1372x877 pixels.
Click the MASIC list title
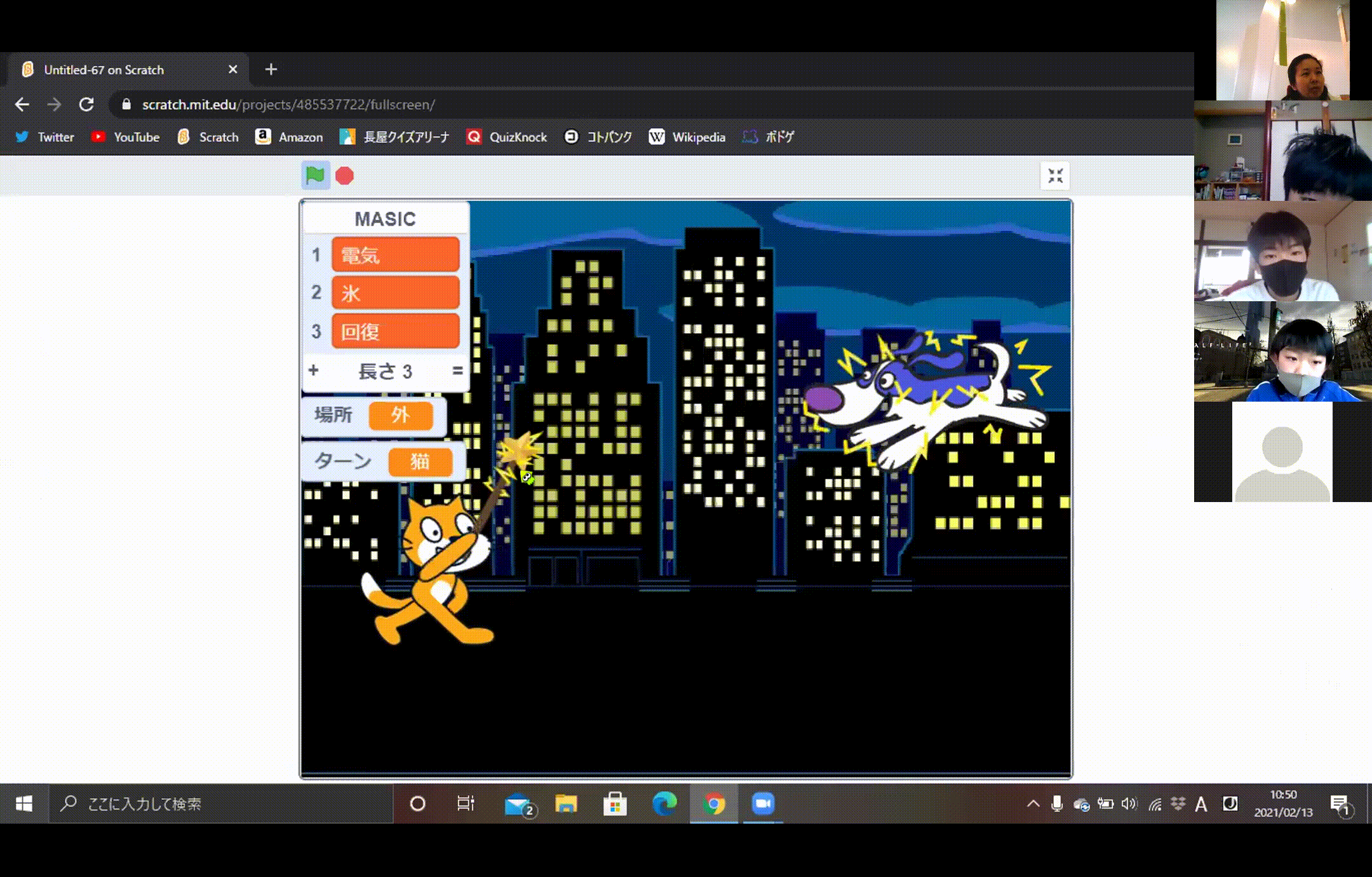[385, 219]
